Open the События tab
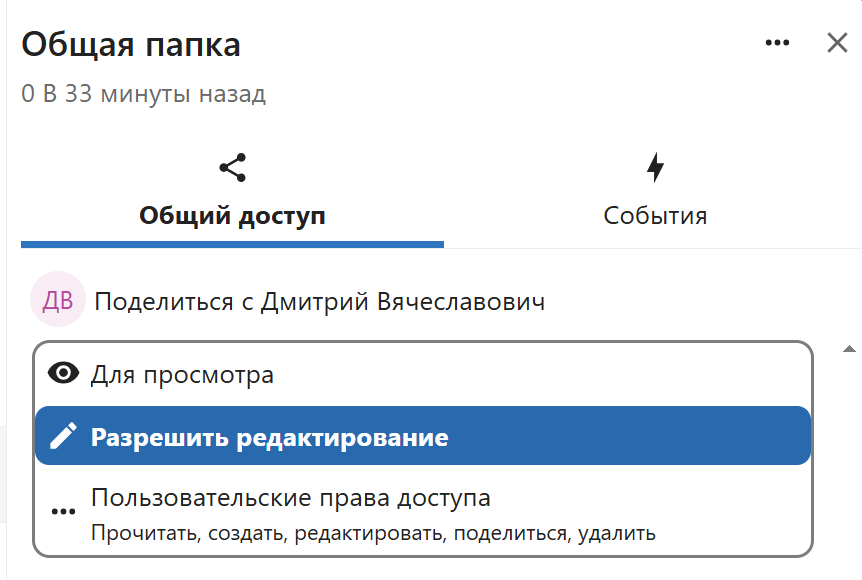Screen dimensions: 862x580 point(655,215)
